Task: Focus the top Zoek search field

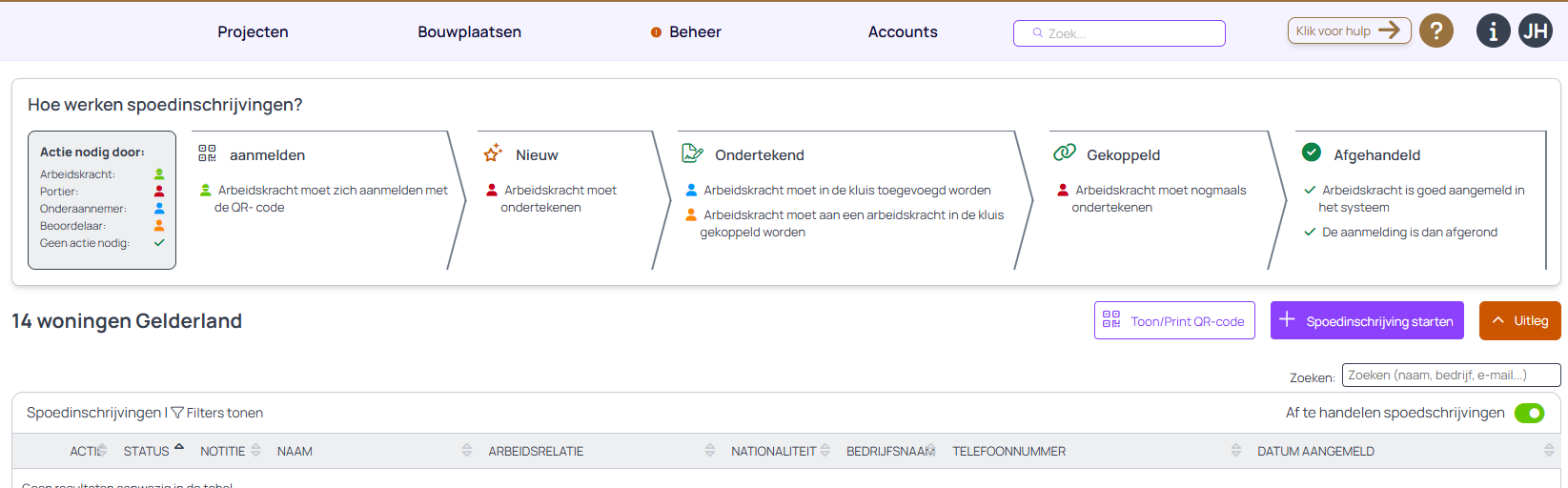Action: coord(1119,33)
